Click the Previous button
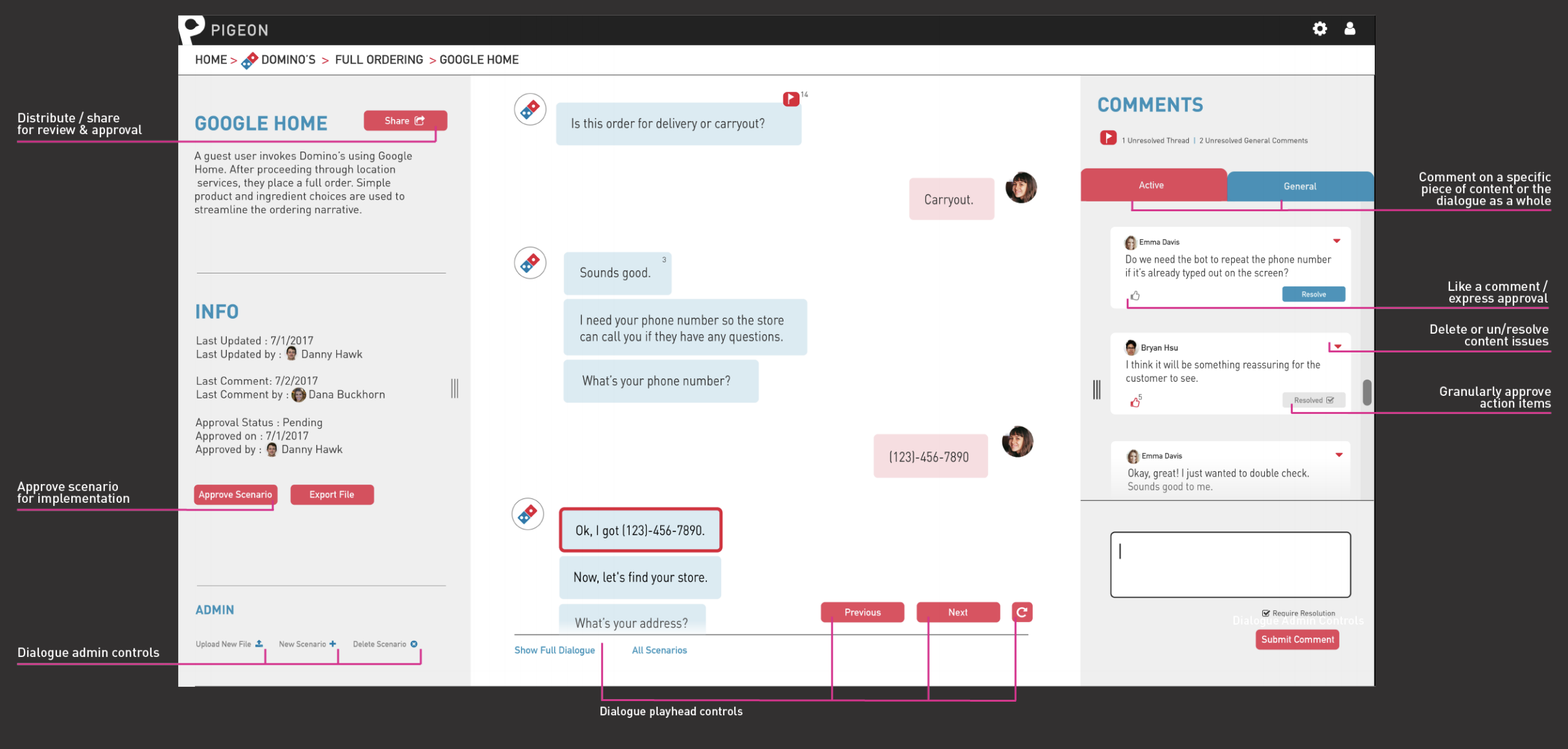 (862, 612)
